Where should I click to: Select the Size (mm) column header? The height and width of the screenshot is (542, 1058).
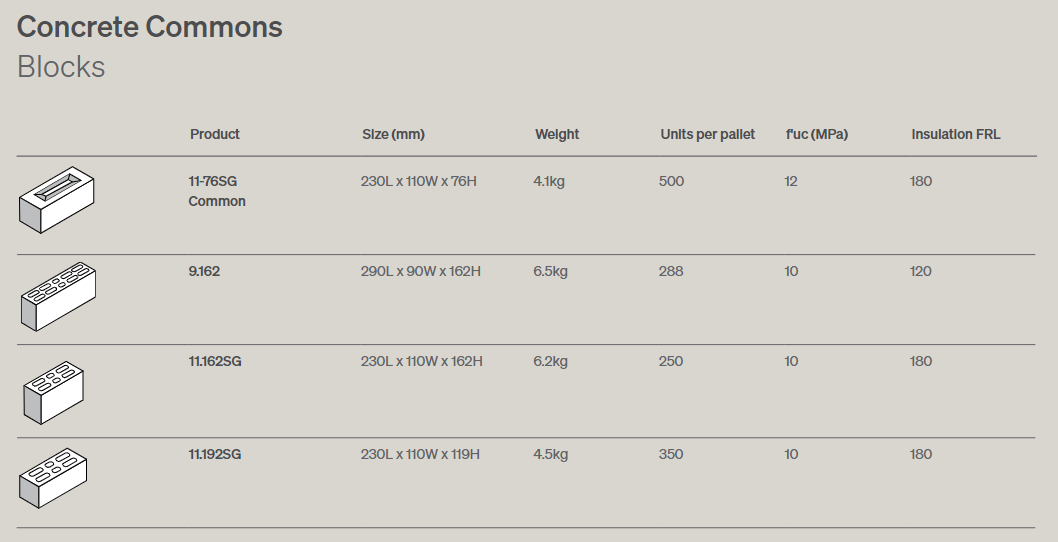point(393,134)
